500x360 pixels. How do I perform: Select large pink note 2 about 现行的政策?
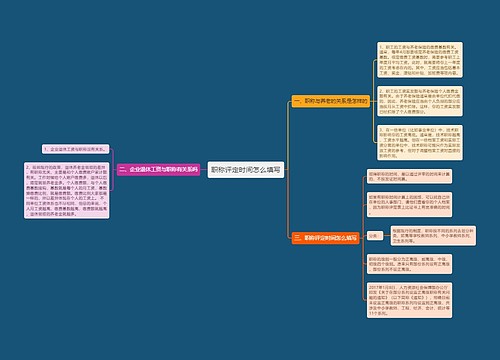click(x=66, y=190)
